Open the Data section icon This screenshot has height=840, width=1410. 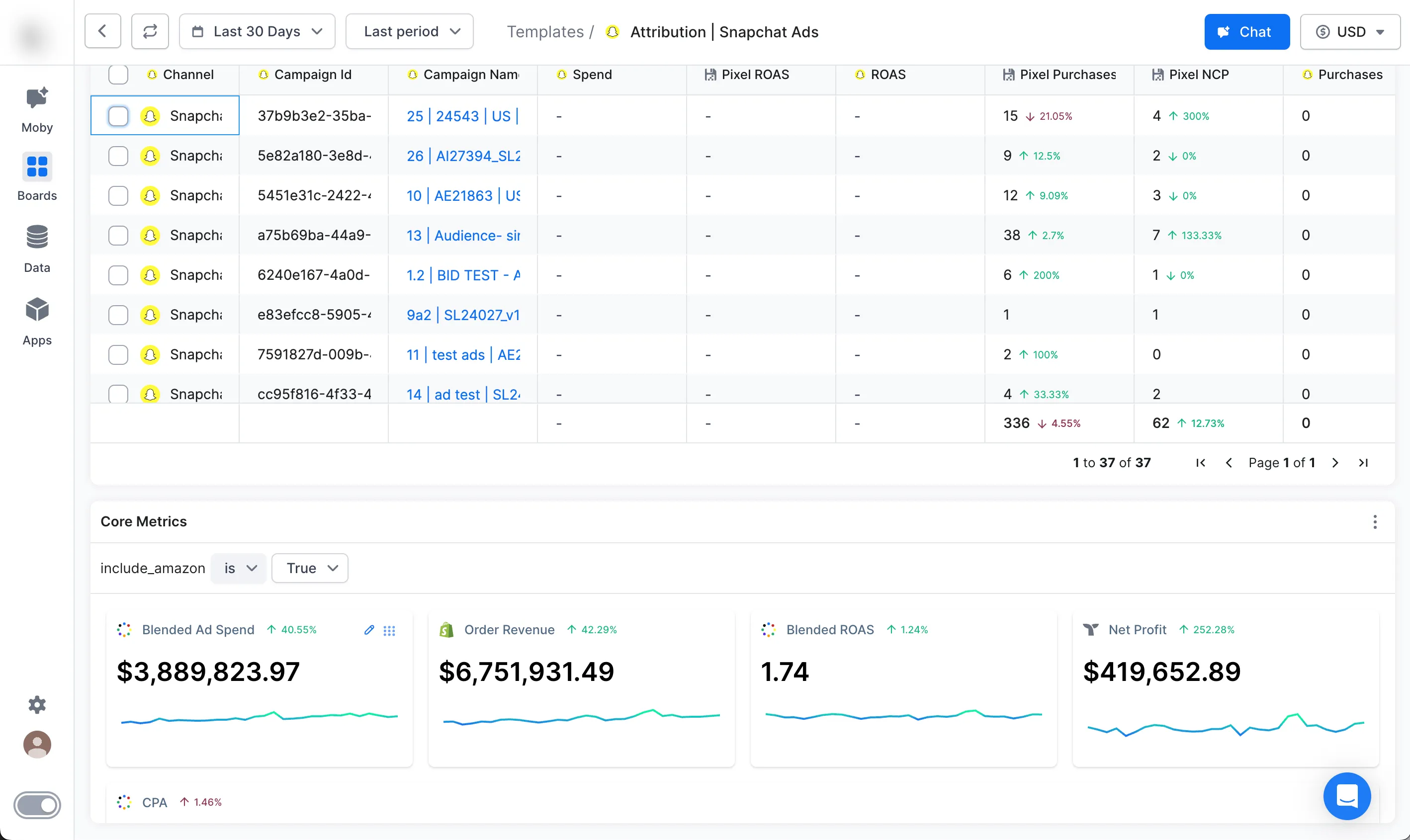point(37,238)
